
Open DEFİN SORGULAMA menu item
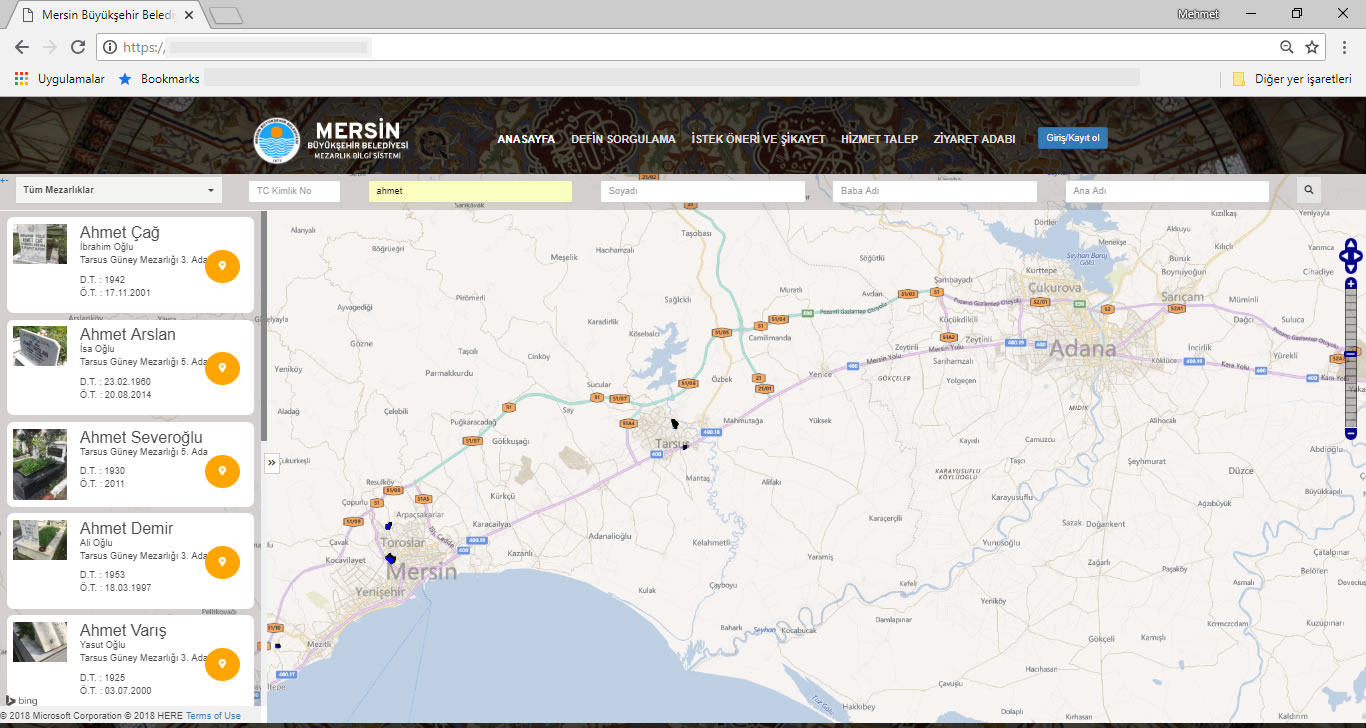point(623,139)
